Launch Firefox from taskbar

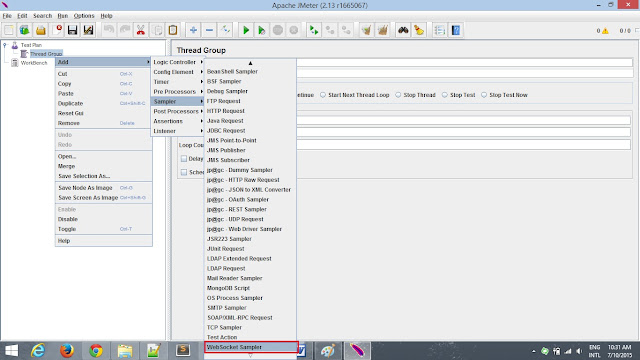[x=67, y=351]
